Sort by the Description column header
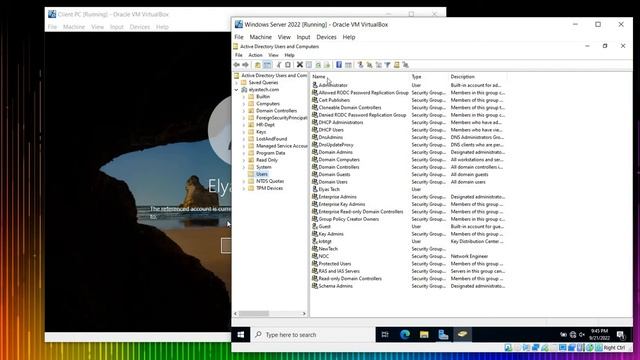The image size is (640, 360). click(x=477, y=77)
